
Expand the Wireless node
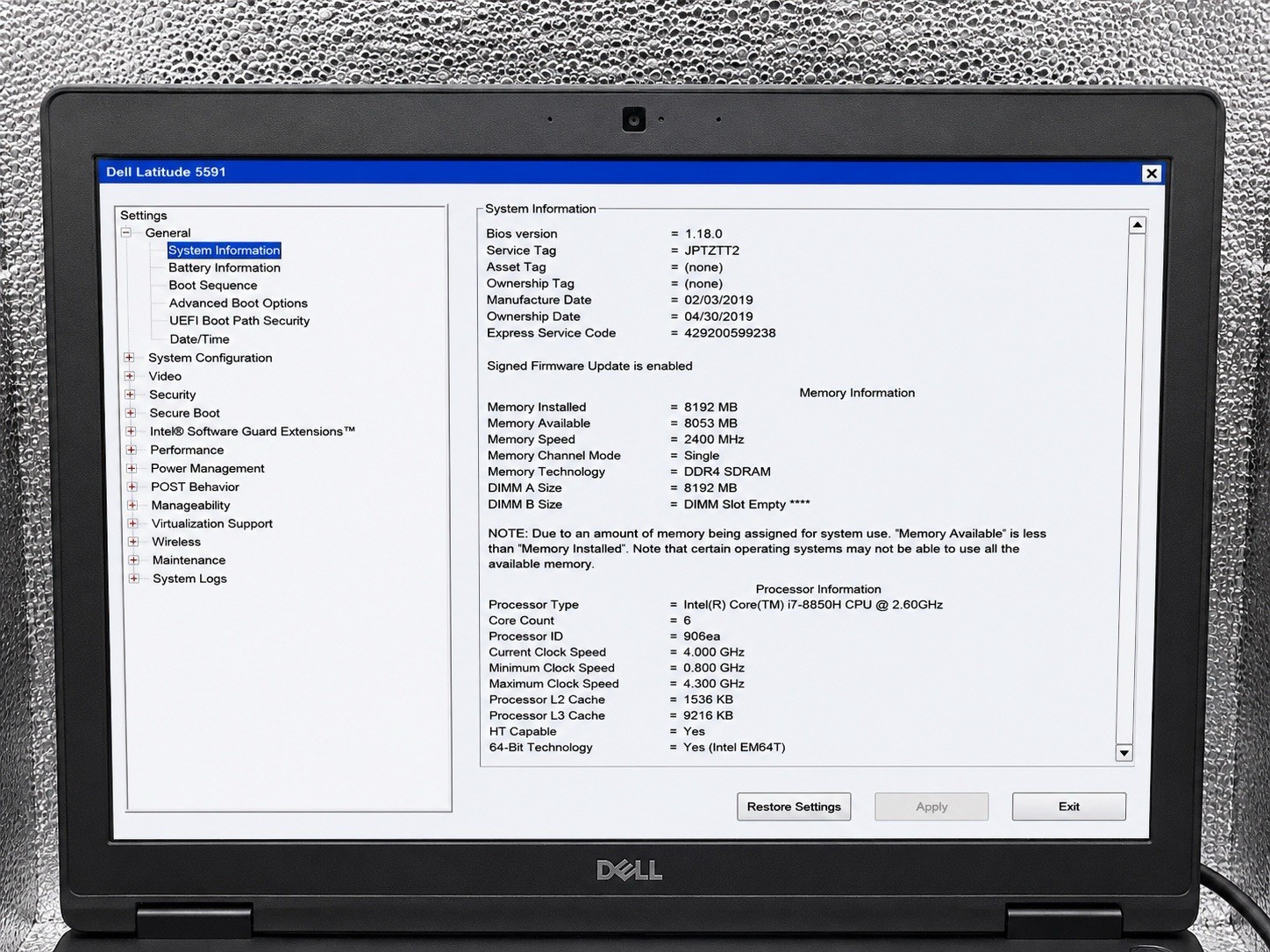click(133, 542)
